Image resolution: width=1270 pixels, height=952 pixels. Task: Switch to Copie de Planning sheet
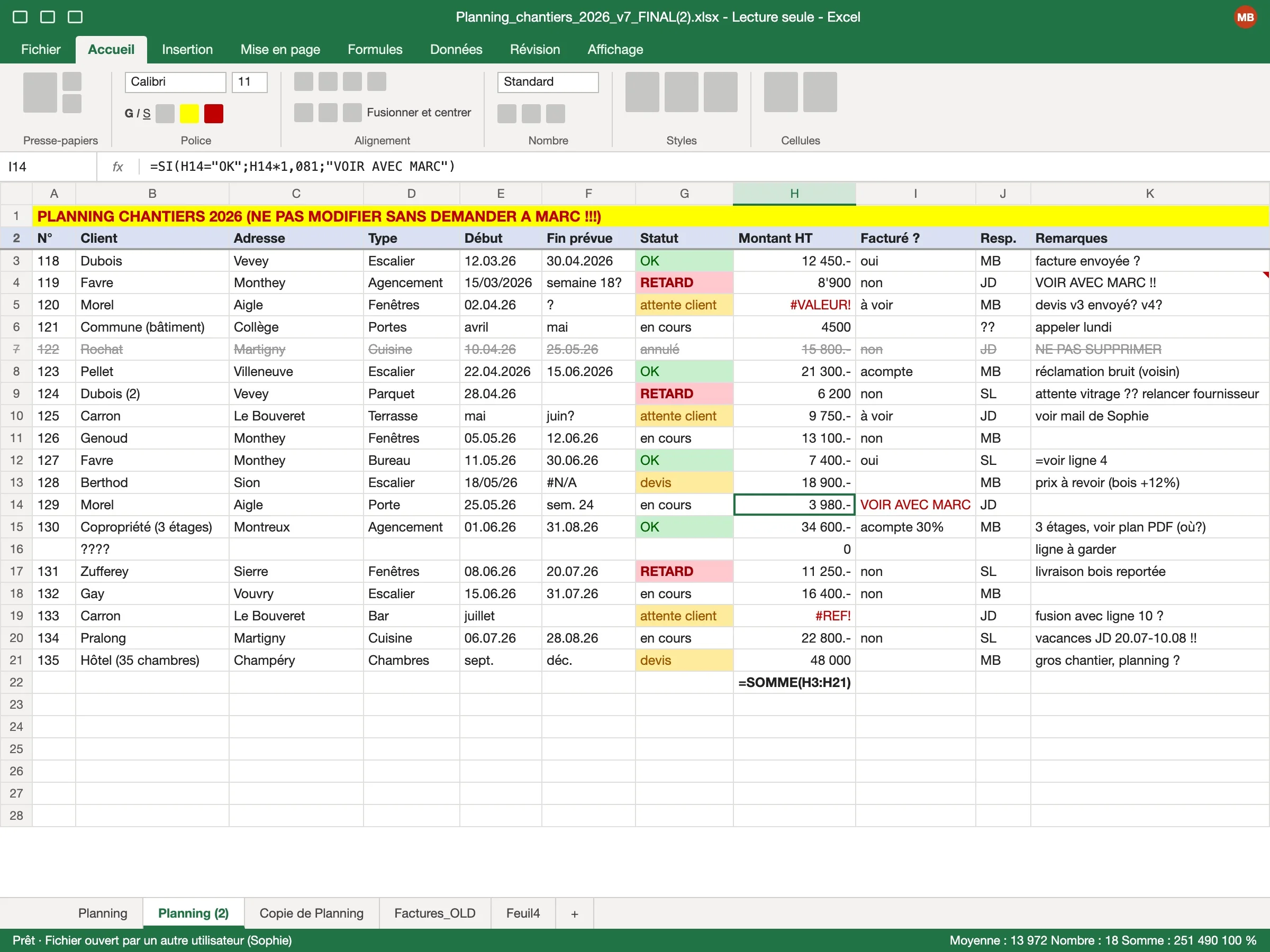point(311,913)
